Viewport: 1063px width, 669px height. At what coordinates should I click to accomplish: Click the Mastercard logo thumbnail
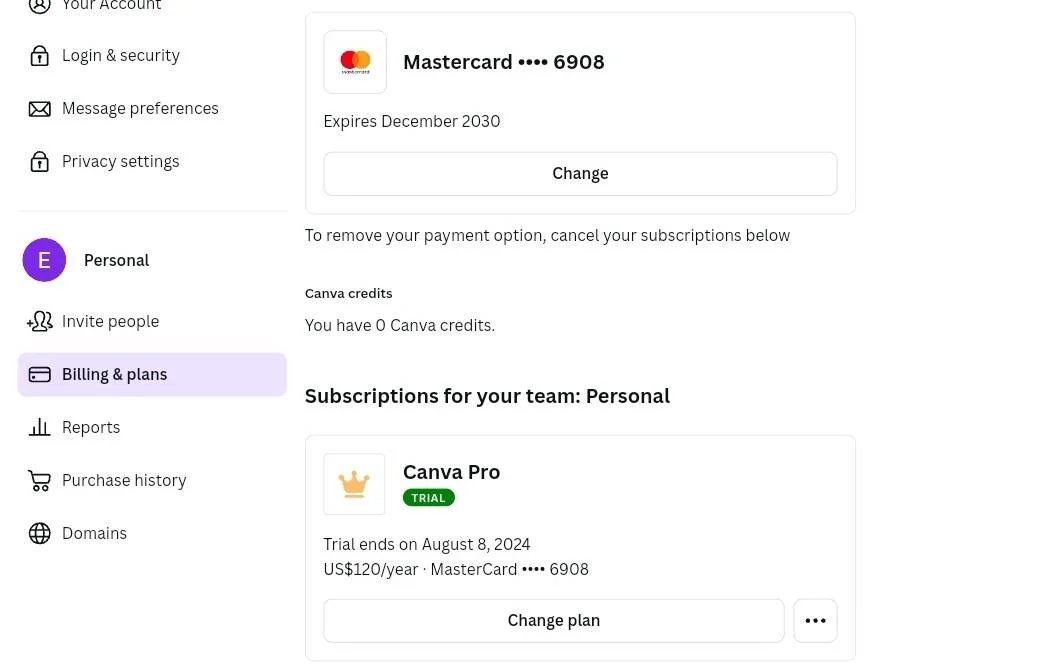(x=355, y=62)
